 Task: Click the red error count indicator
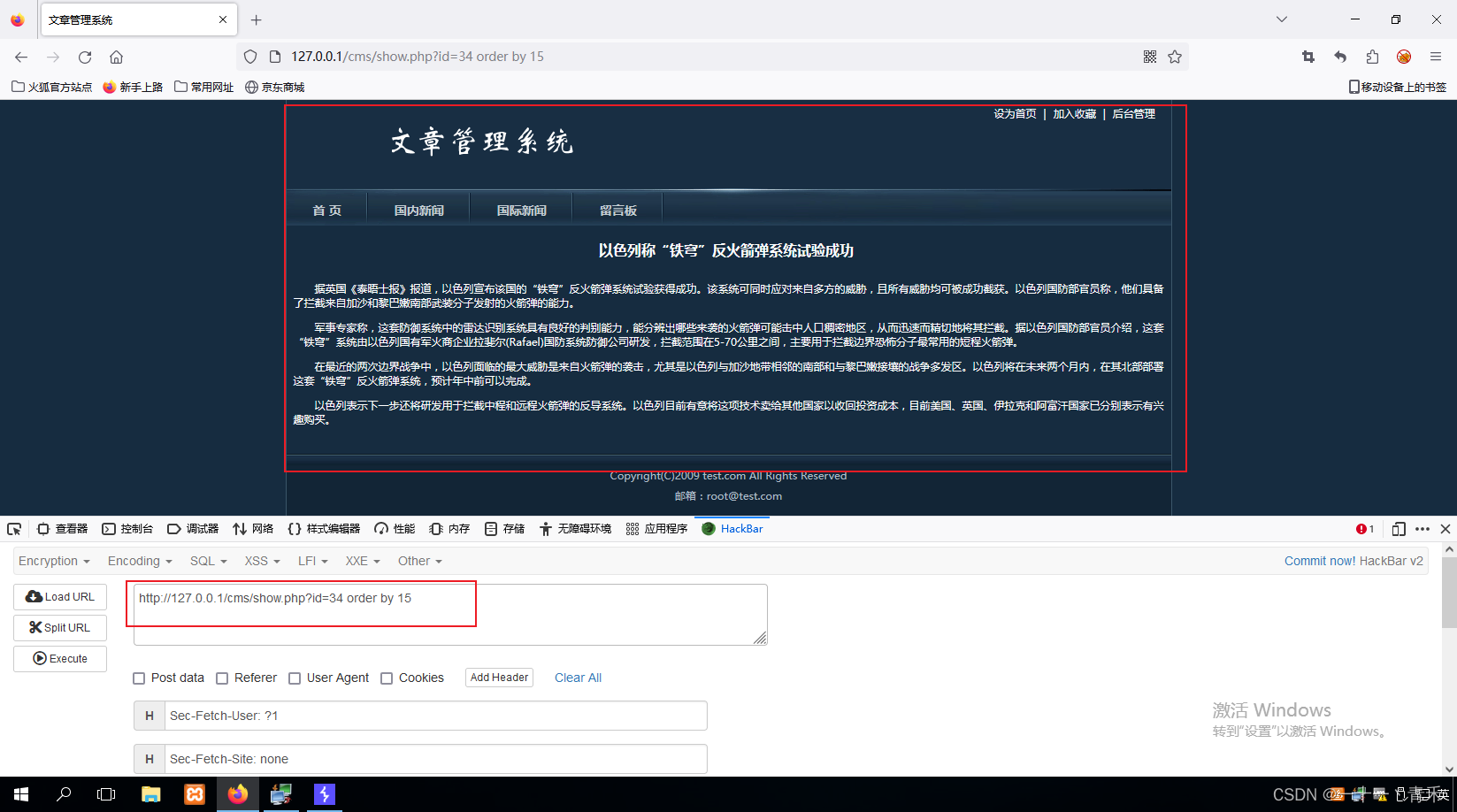[x=1365, y=529]
